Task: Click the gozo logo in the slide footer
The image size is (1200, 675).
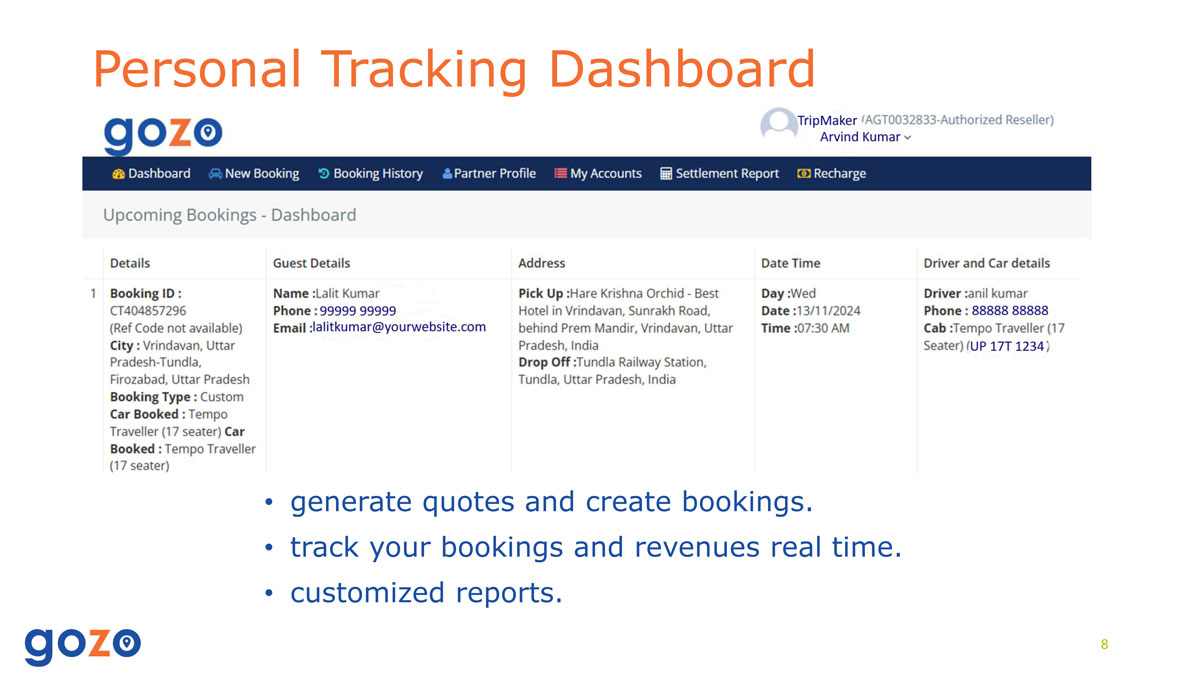Action: click(x=83, y=645)
